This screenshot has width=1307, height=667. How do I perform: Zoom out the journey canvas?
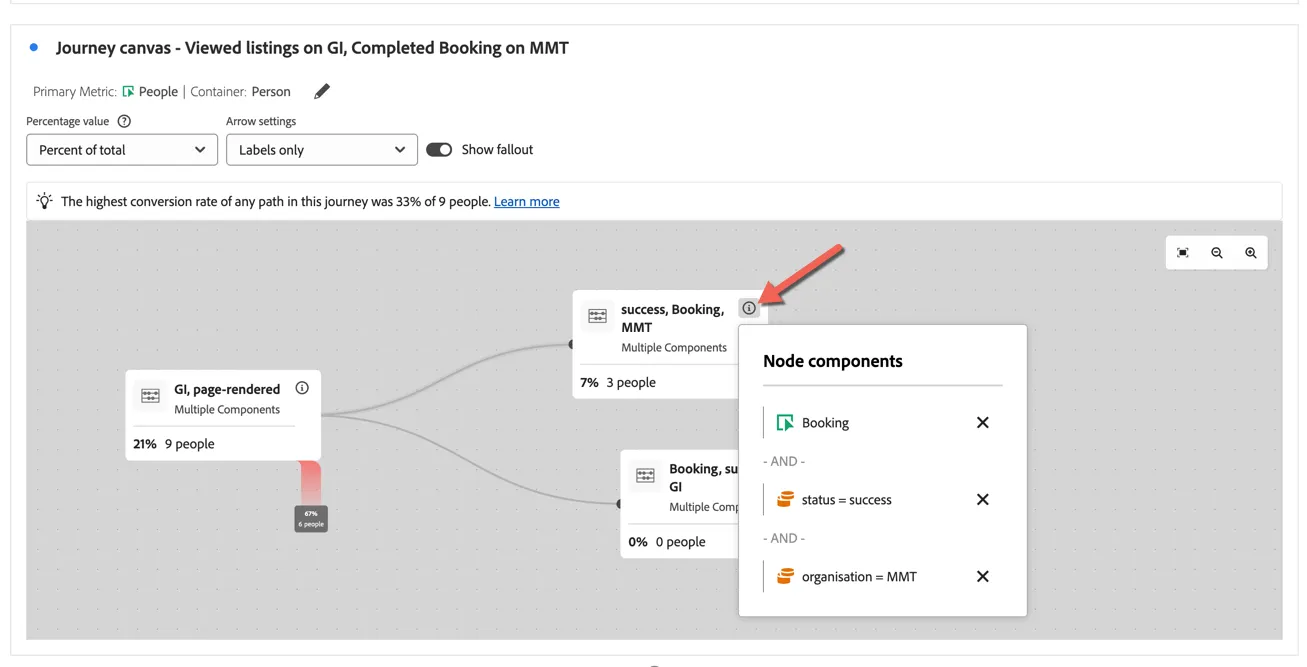1217,253
